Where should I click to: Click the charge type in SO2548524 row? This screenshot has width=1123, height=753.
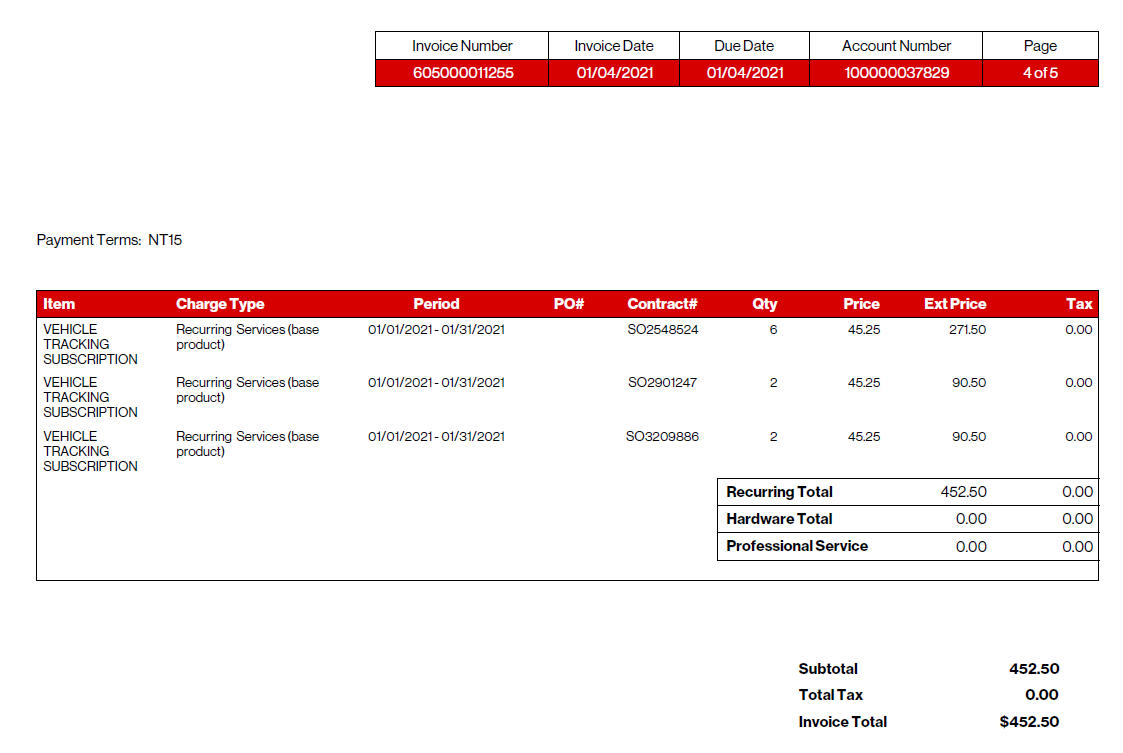coord(248,337)
